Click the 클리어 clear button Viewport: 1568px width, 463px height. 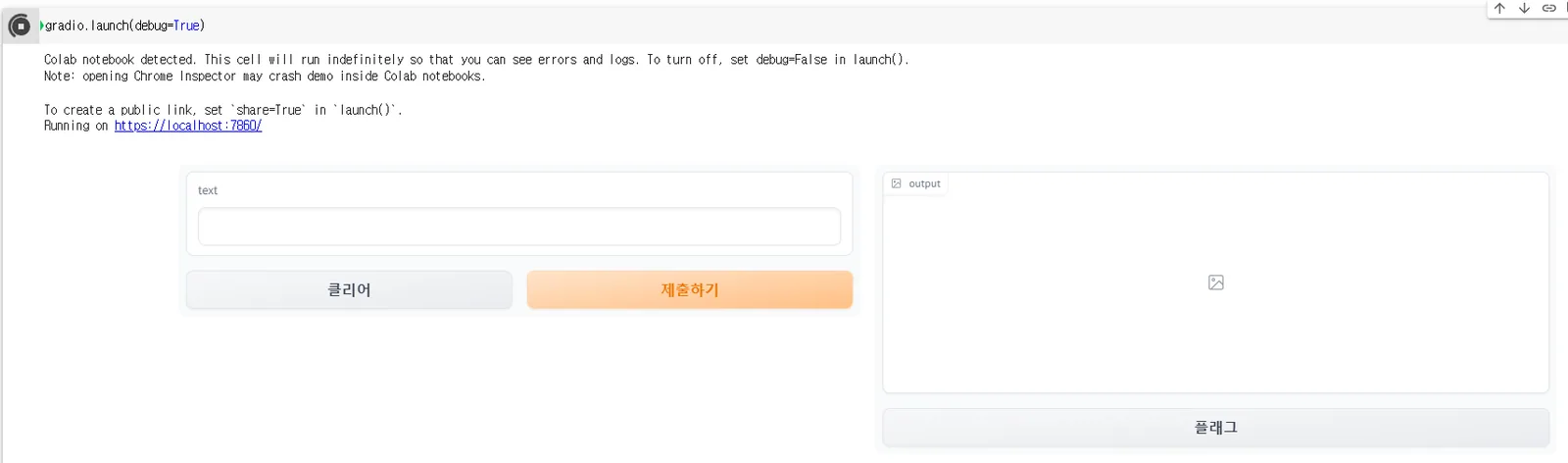tap(349, 290)
